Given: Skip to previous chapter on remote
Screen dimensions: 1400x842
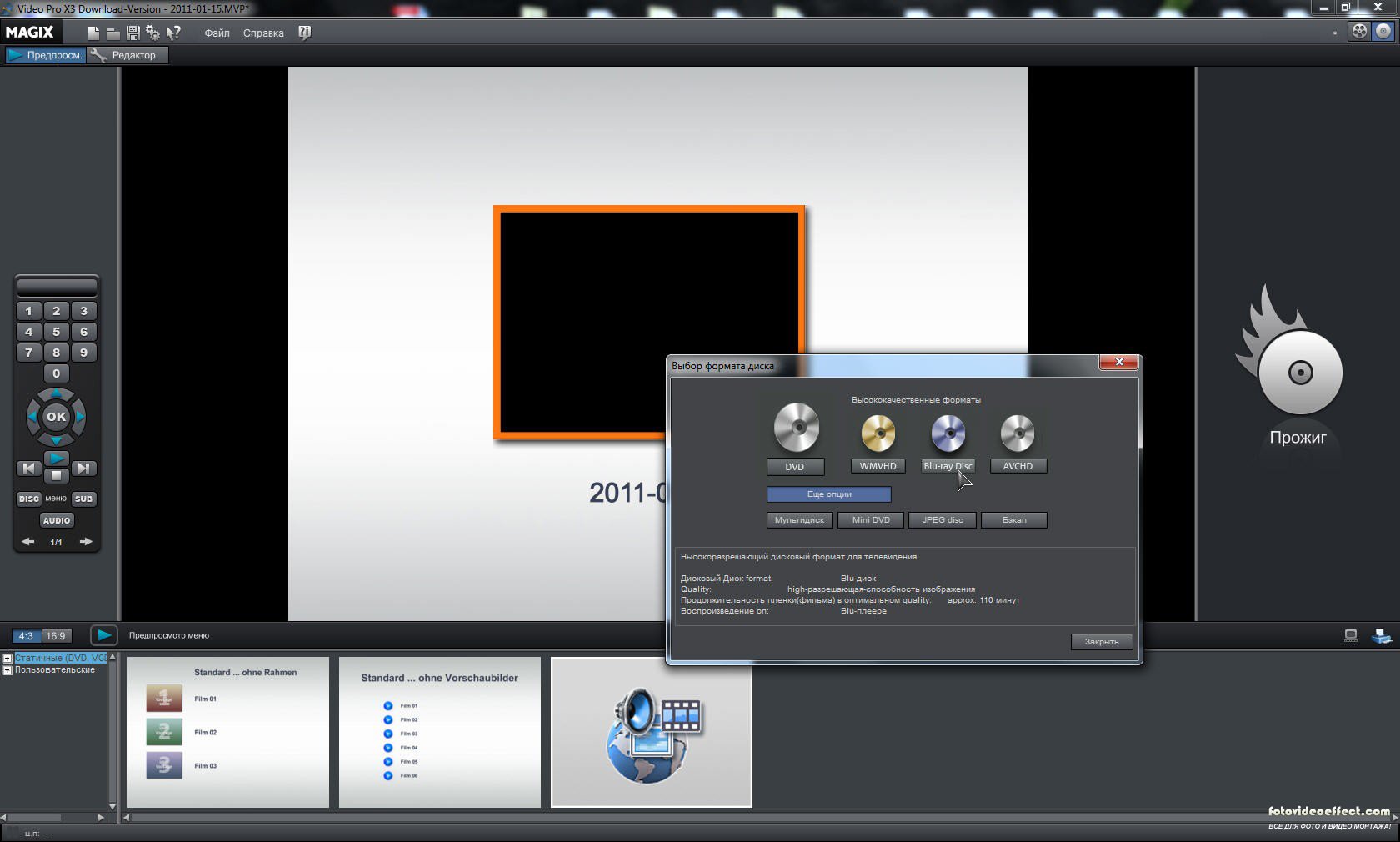Looking at the screenshot, I should point(28,468).
